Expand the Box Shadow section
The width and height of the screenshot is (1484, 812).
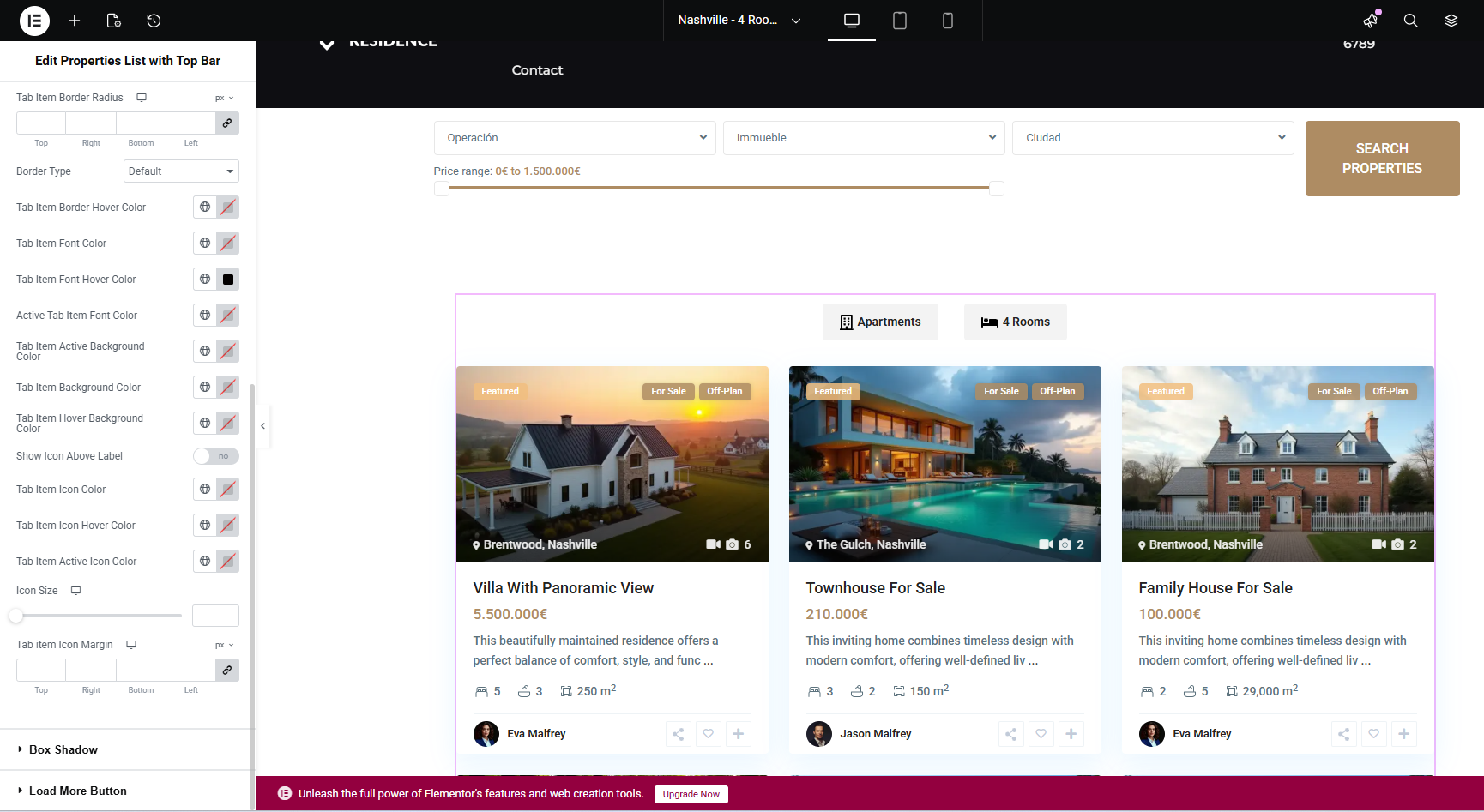point(63,749)
